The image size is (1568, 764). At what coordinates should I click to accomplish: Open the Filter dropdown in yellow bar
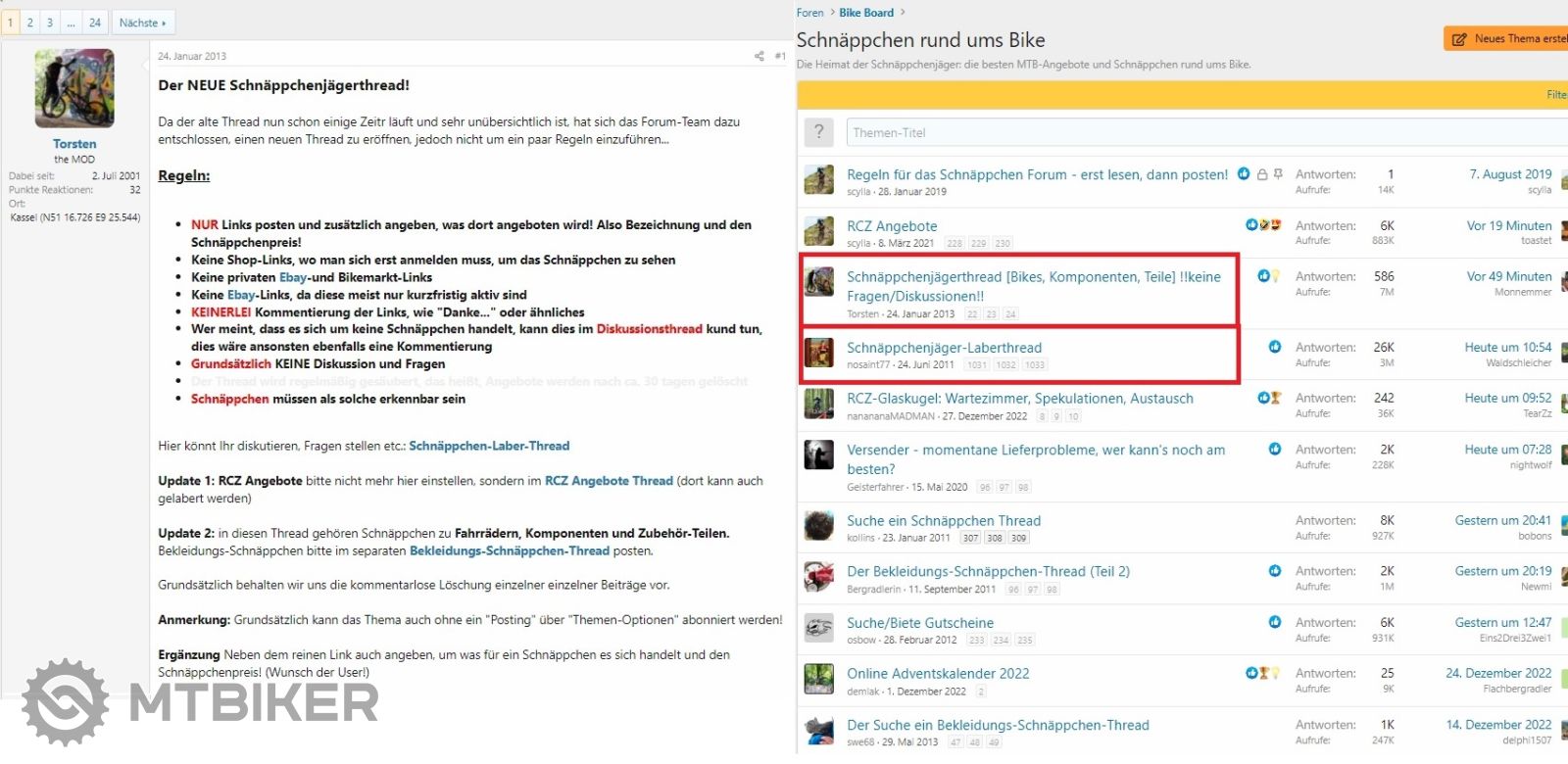[1555, 95]
